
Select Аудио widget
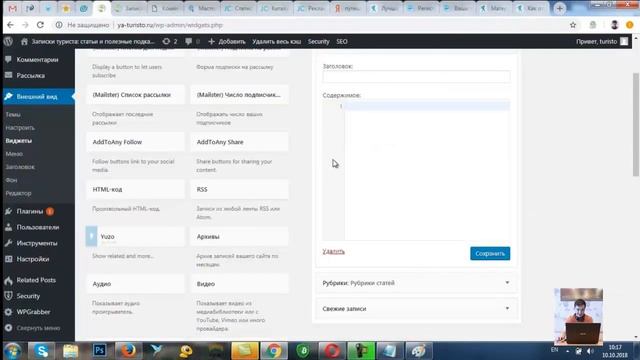point(135,284)
